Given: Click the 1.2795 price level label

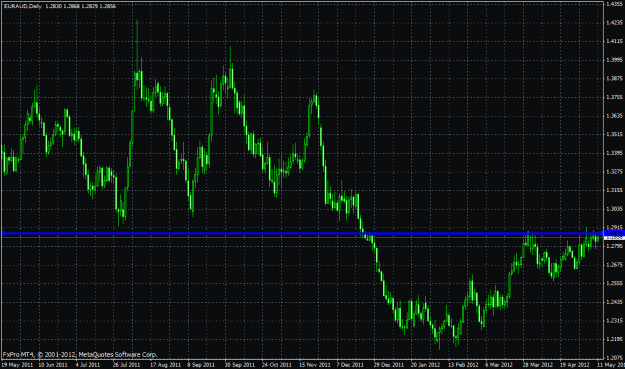Looking at the screenshot, I should 614,246.
